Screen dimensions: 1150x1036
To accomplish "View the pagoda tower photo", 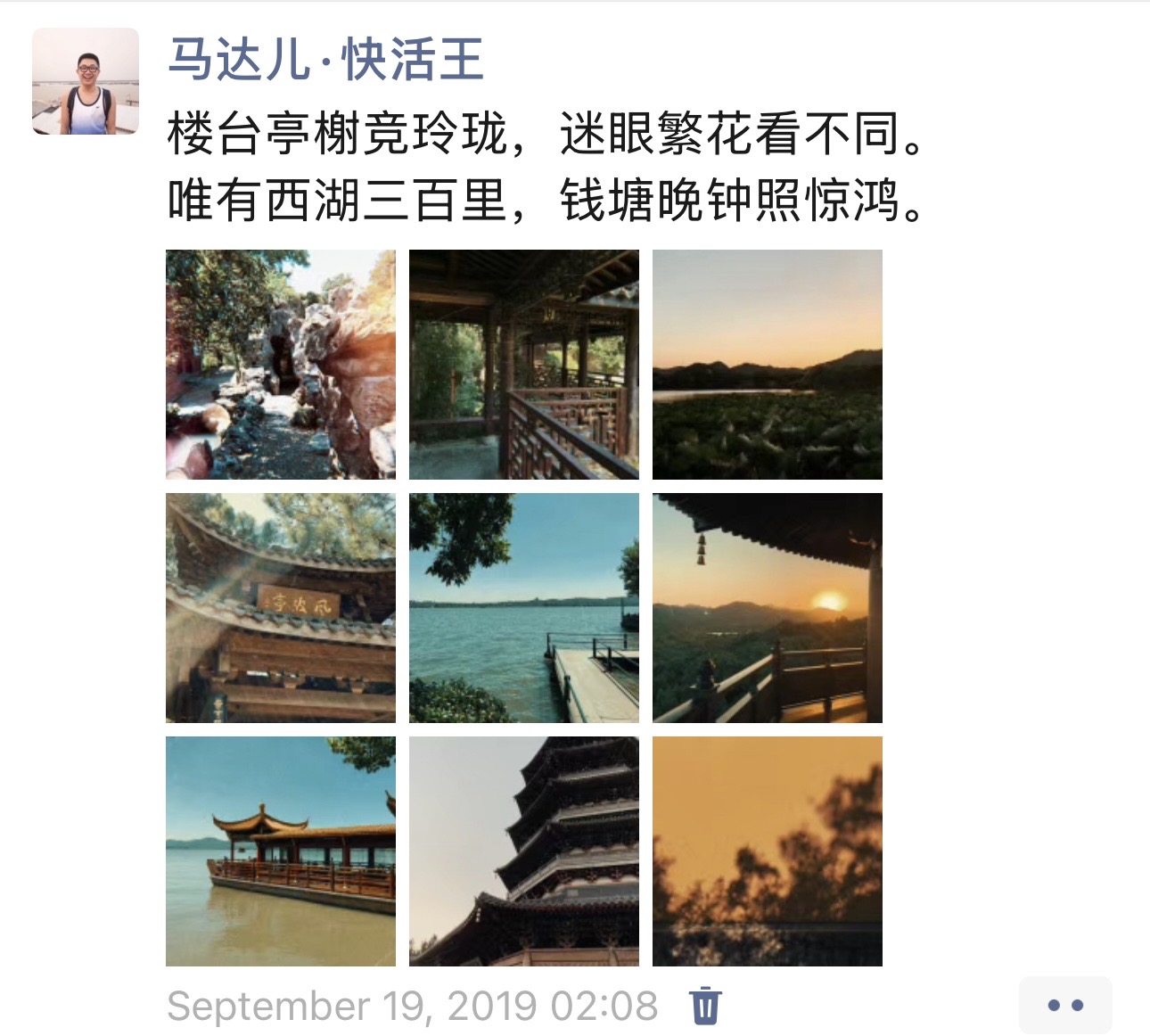I will pos(524,851).
